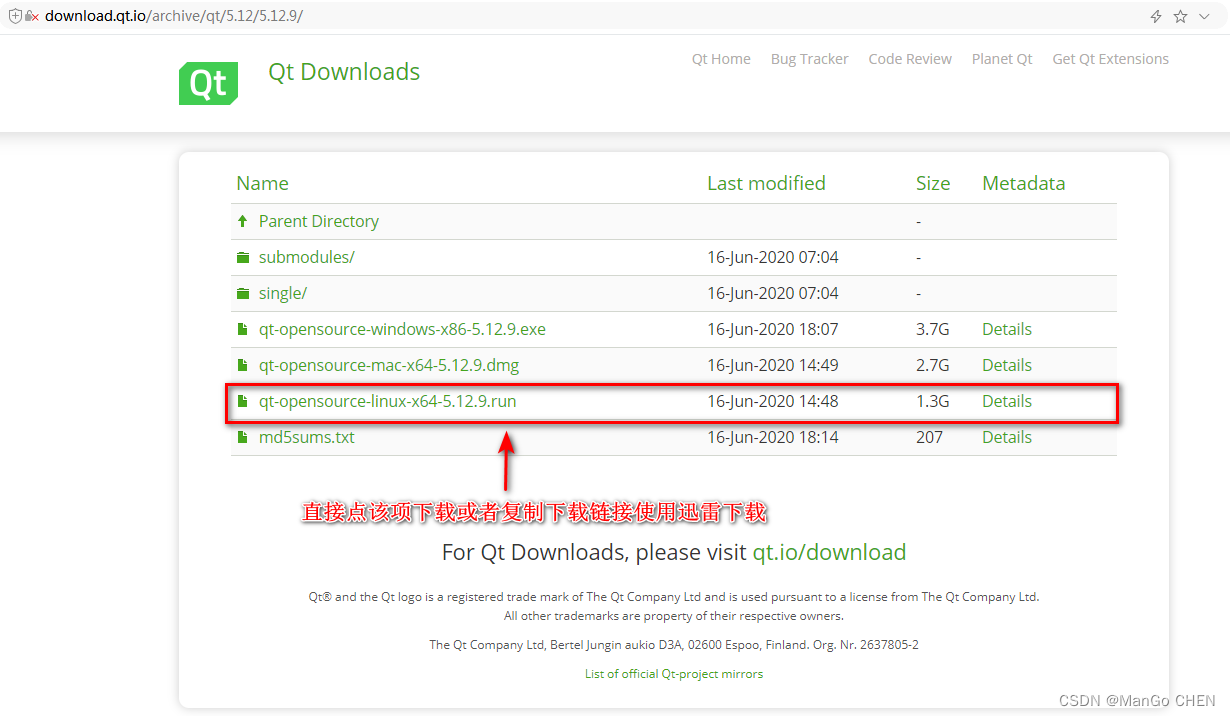
Task: Click the Qt logo icon
Action: point(208,83)
